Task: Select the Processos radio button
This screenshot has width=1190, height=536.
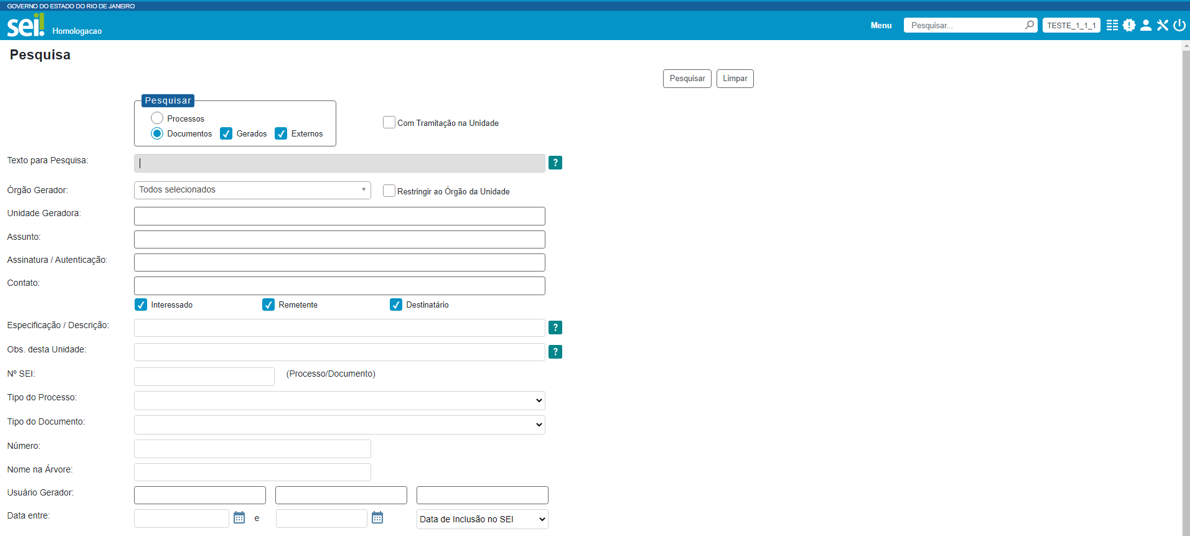Action: [157, 118]
